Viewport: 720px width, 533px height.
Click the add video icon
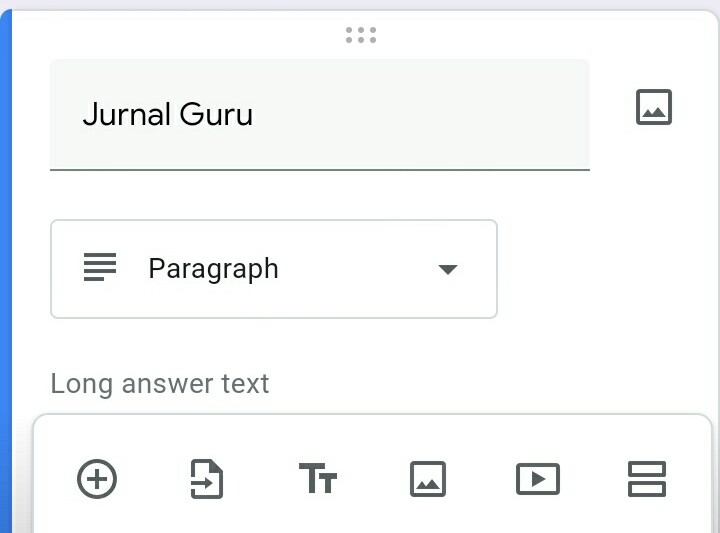(x=538, y=479)
